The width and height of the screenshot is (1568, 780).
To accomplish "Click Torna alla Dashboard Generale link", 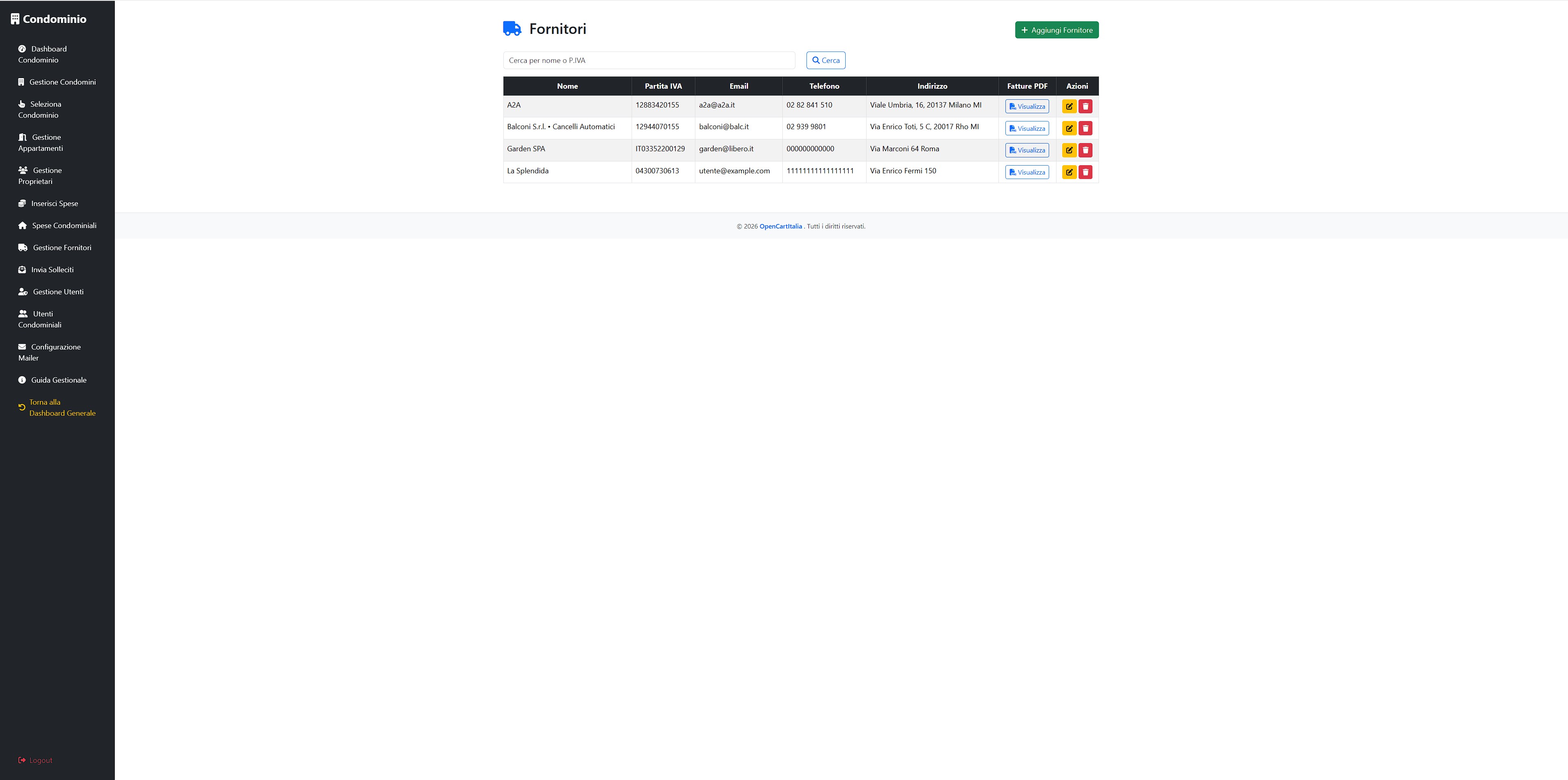I will 61,407.
